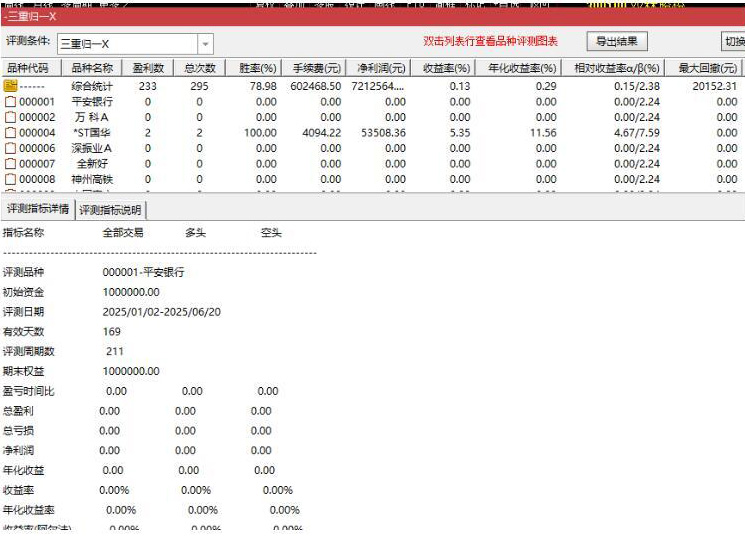Viewport: 745px width, 544px height.
Task: Click net profit value 53508.36
Action: 383,133
